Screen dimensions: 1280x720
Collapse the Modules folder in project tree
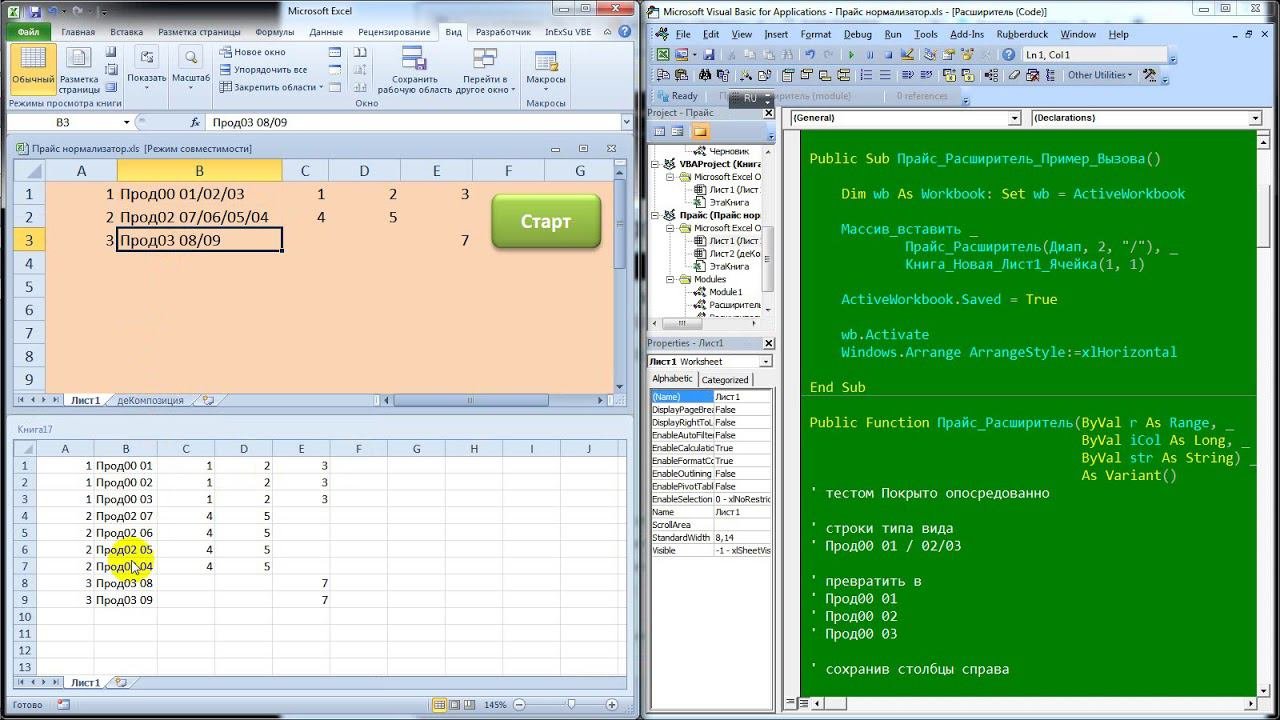tap(671, 280)
